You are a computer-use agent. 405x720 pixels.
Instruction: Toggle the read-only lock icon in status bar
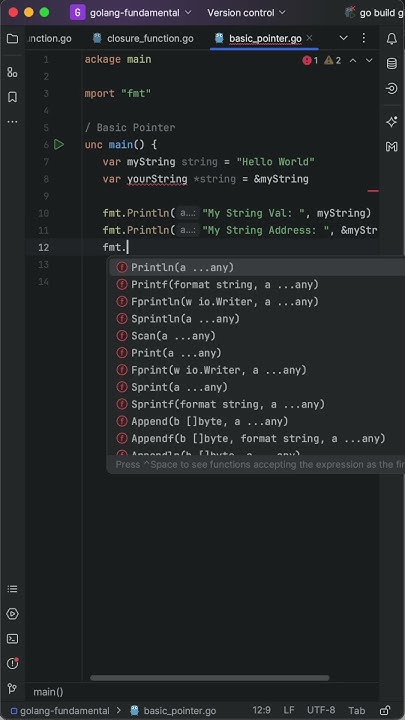[x=385, y=710]
